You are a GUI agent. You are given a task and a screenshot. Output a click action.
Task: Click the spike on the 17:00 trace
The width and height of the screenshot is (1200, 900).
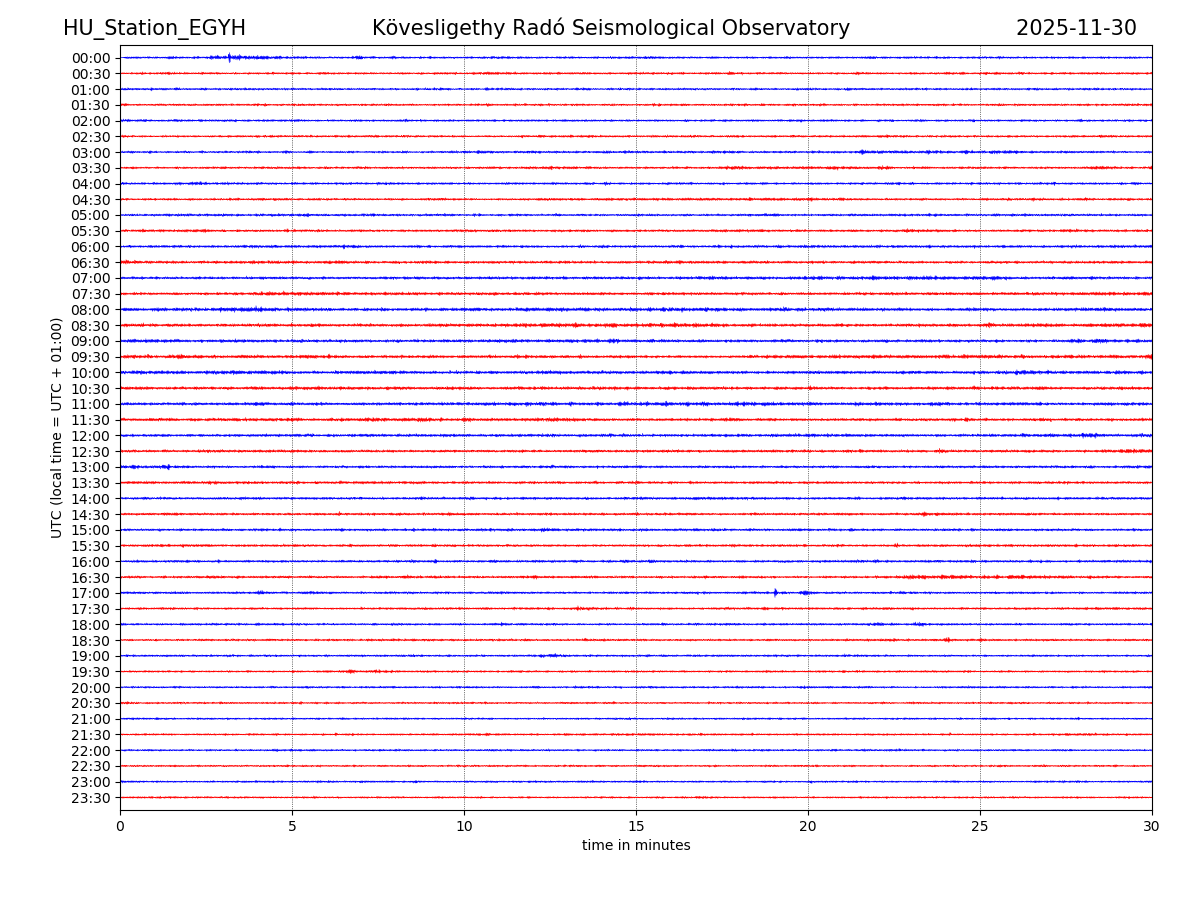point(775,593)
